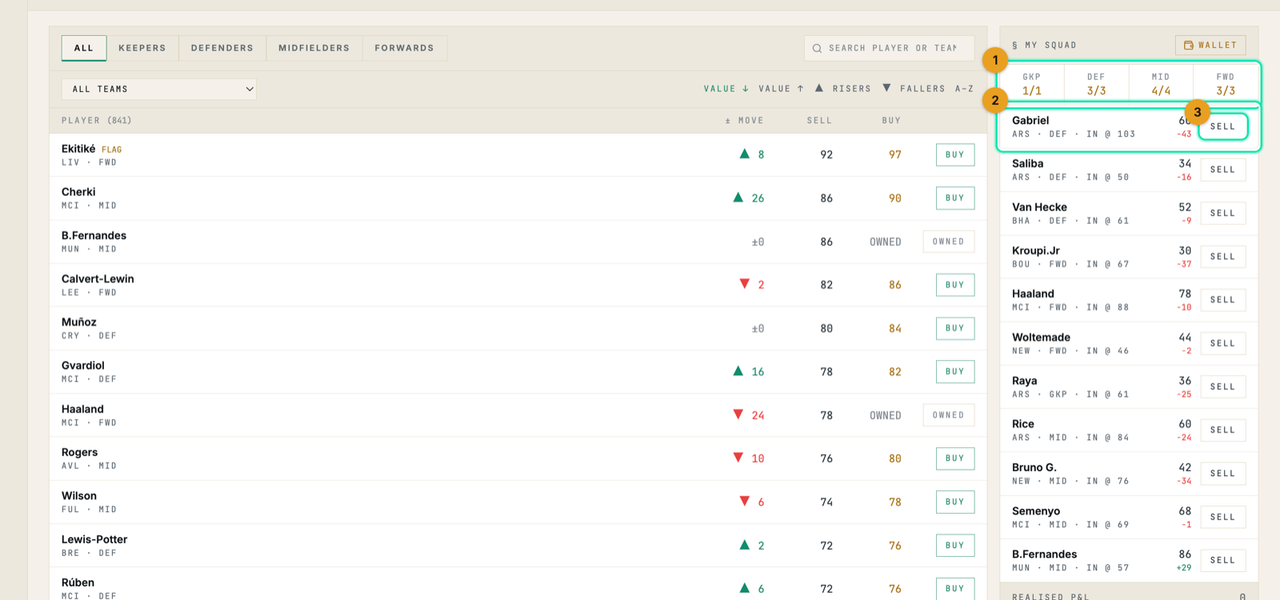The width and height of the screenshot is (1280, 600).
Task: Buy Wilson
Action: coord(955,502)
